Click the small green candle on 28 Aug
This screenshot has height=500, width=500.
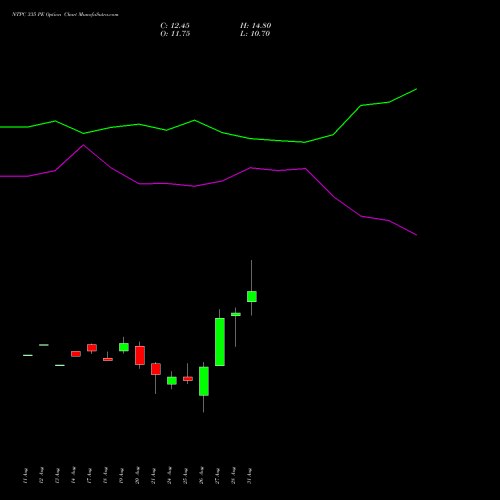point(236,314)
